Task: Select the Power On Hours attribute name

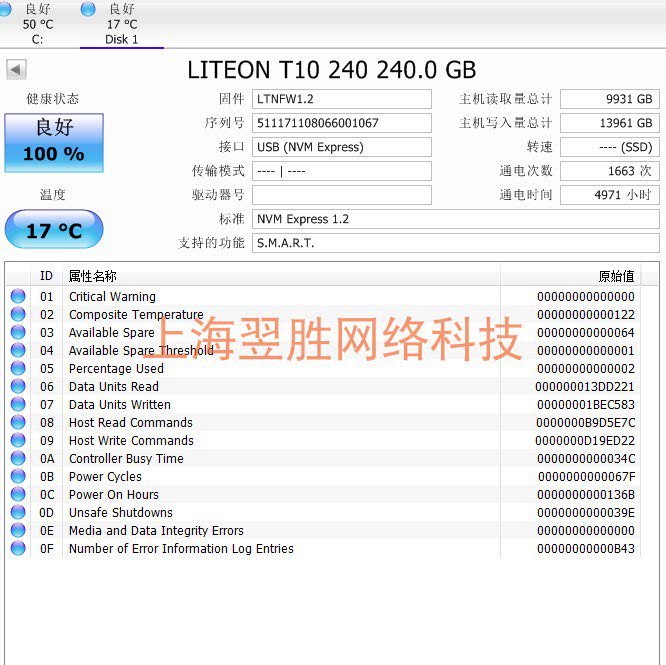Action: point(113,495)
